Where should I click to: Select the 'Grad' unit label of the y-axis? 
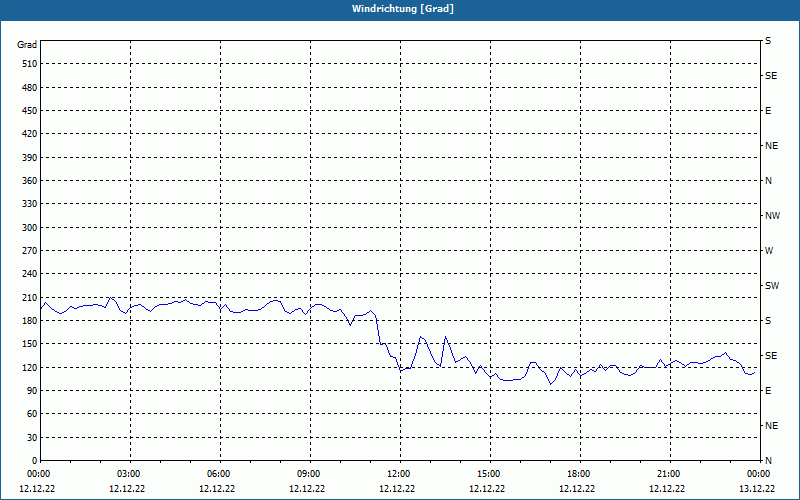(x=27, y=45)
